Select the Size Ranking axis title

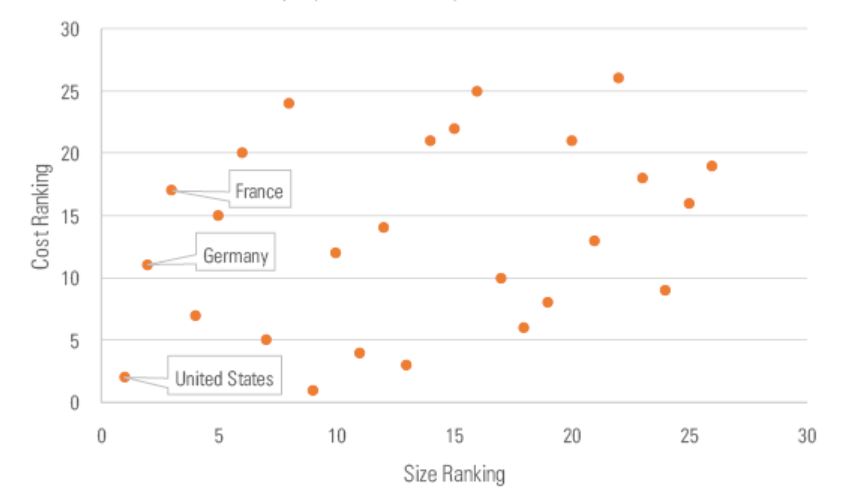click(454, 471)
